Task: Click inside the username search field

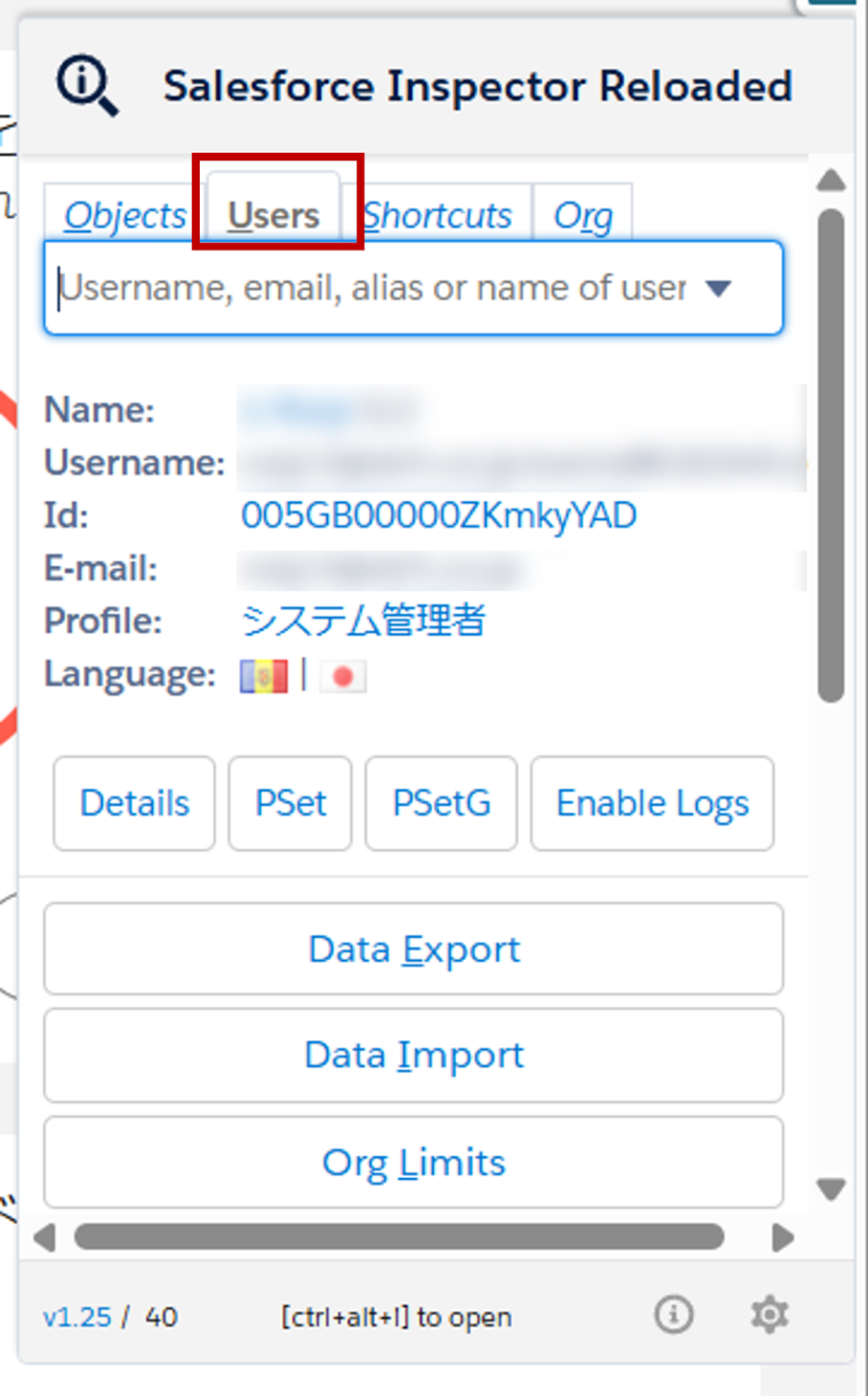Action: coord(364,288)
